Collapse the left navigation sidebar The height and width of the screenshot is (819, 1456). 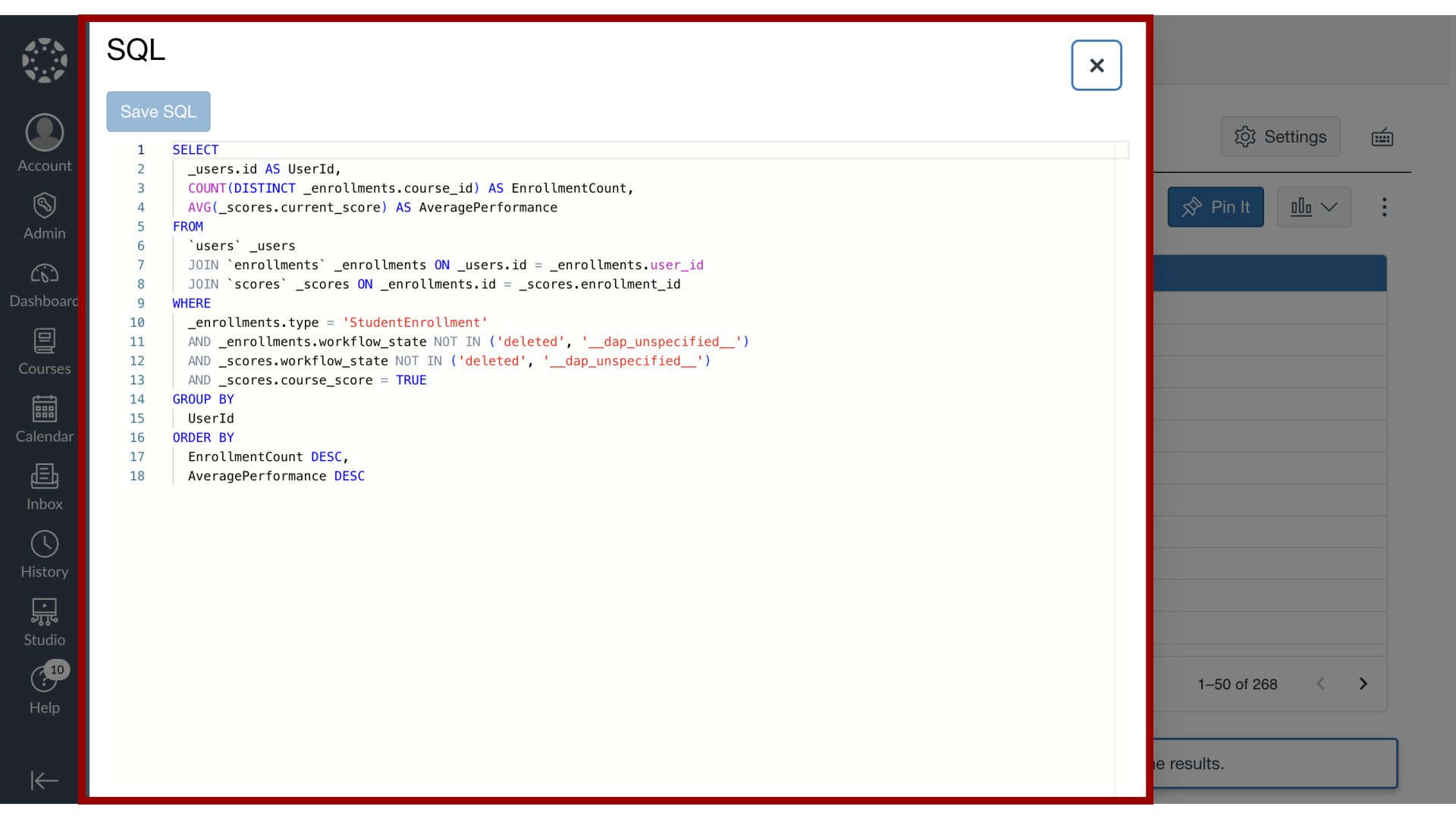(45, 781)
